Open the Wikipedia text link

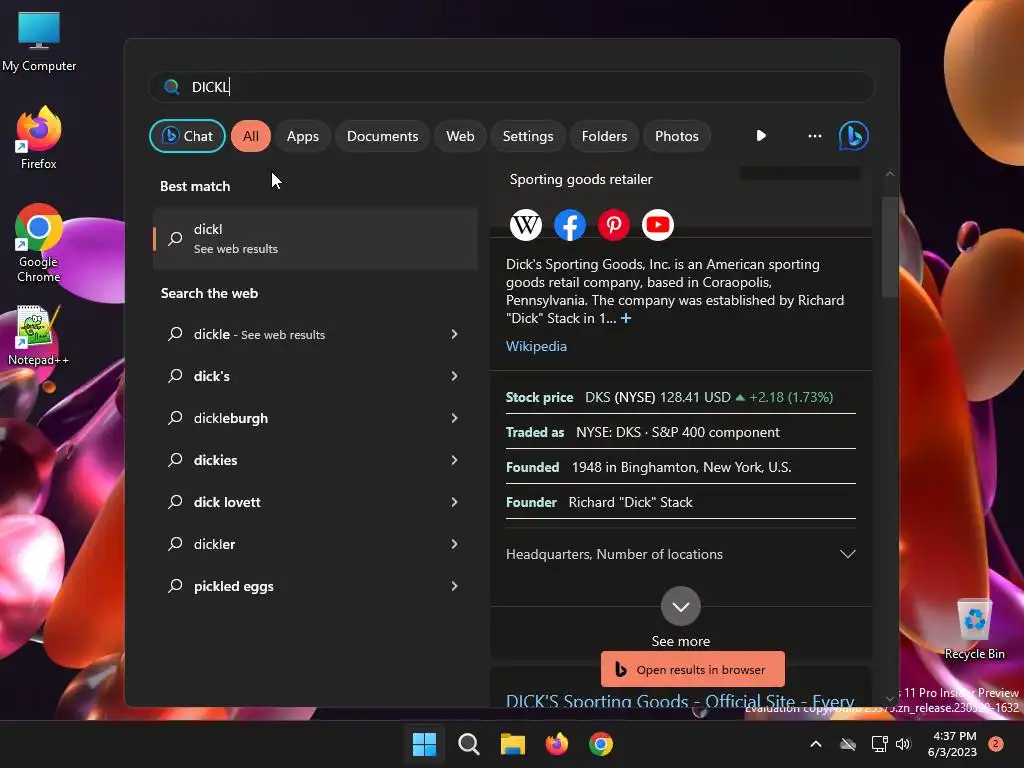pyautogui.click(x=536, y=346)
